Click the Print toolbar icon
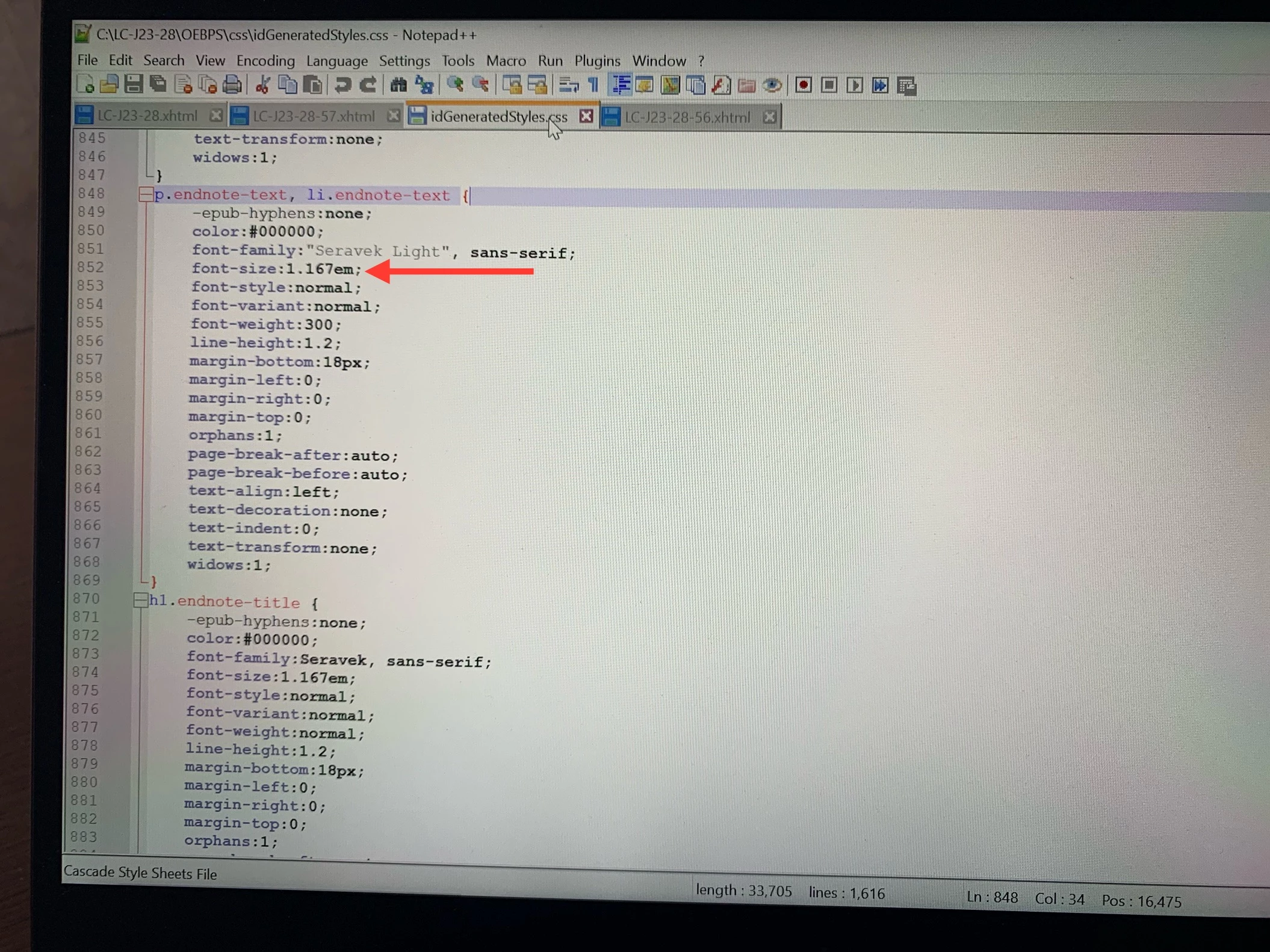 pos(232,85)
